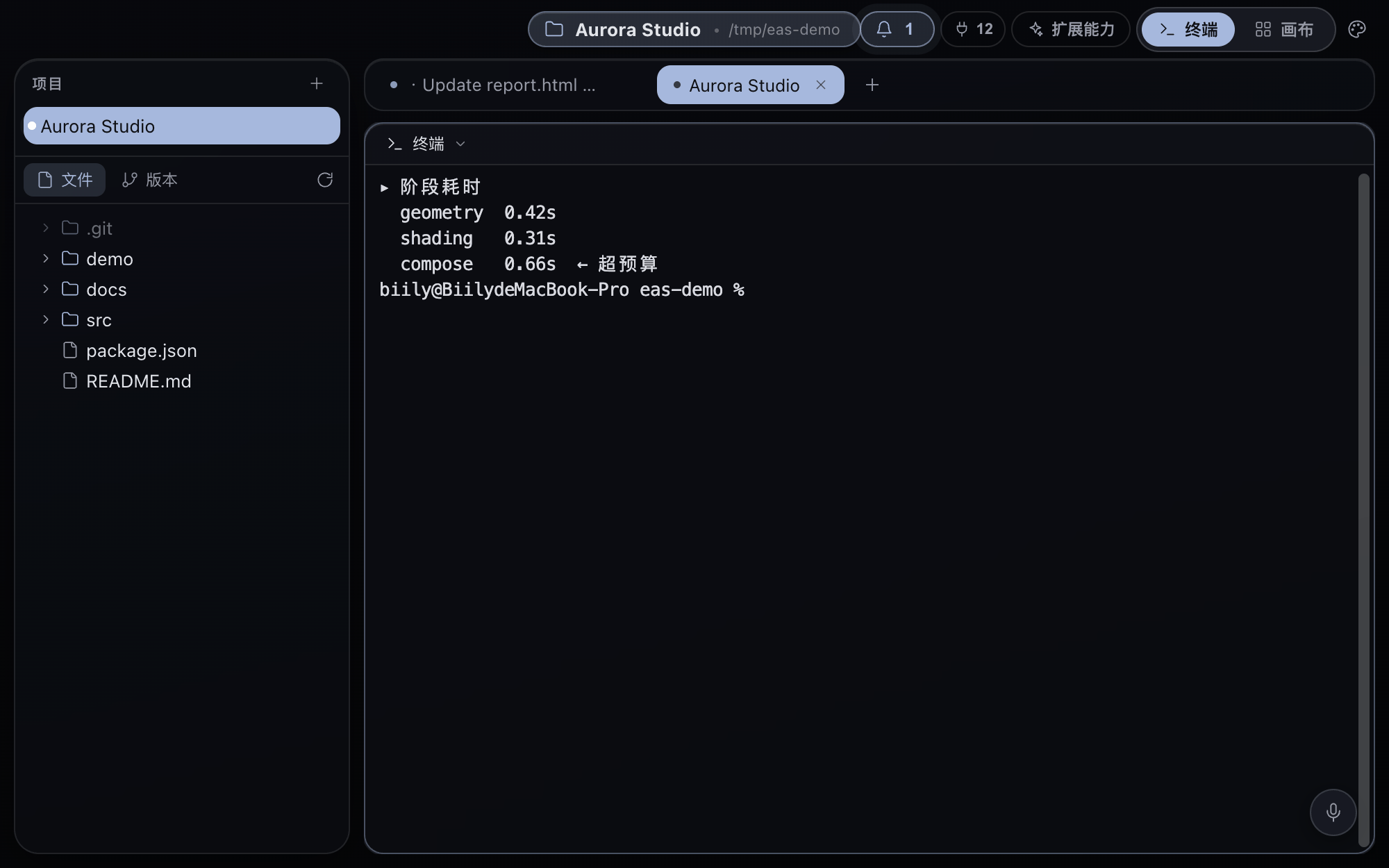Click the terminal prompt line
The image size is (1389, 868).
tap(562, 290)
